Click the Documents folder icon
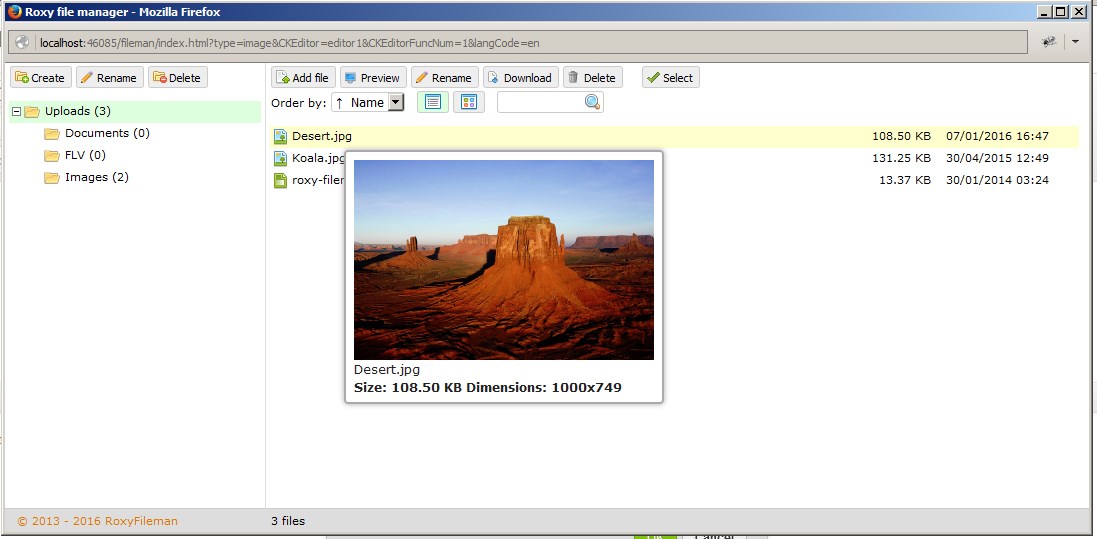Viewport: 1097px width, 539px height. 52,134
